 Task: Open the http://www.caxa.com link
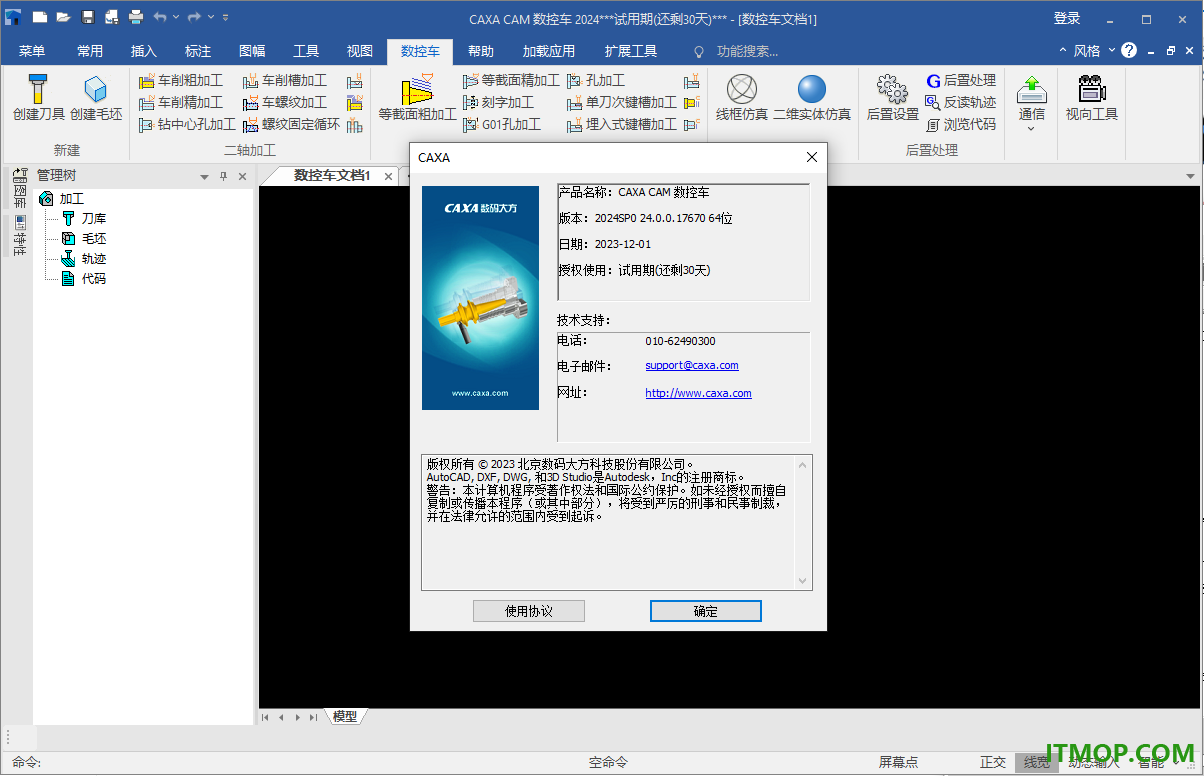point(698,393)
